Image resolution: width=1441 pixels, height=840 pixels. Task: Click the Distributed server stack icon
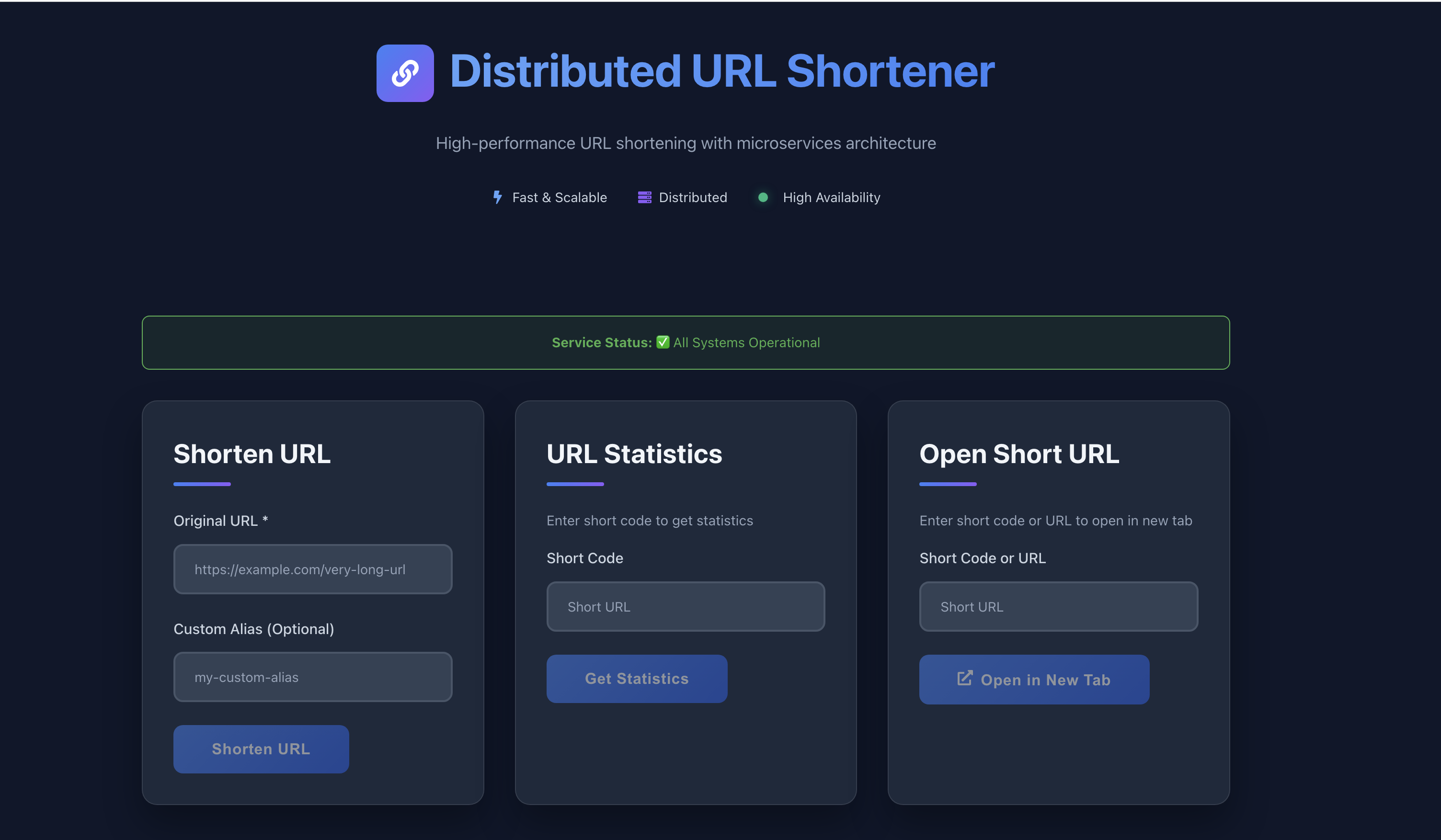pyautogui.click(x=645, y=197)
